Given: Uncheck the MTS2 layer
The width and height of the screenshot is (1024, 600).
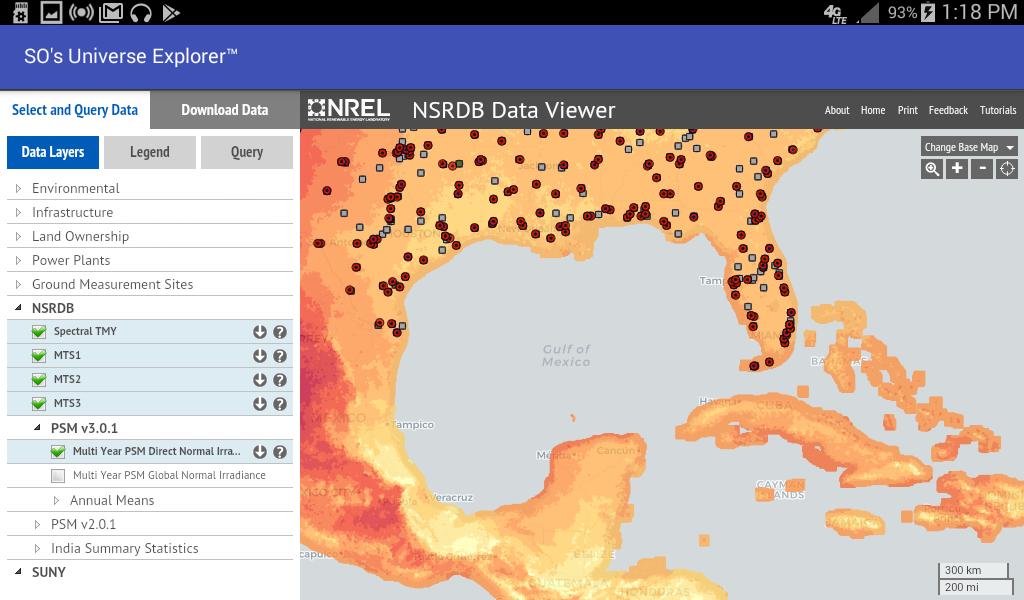Looking at the screenshot, I should point(39,380).
